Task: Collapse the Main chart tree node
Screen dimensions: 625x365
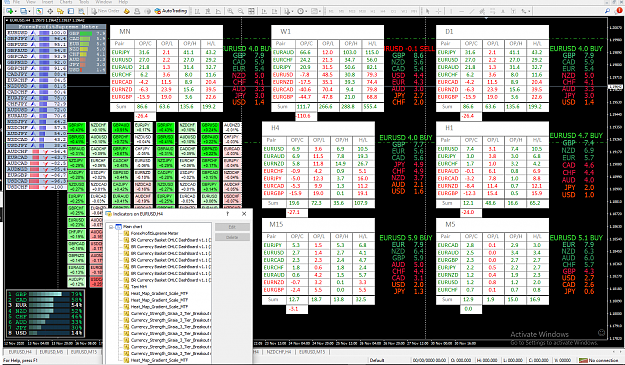Action: 111,227
